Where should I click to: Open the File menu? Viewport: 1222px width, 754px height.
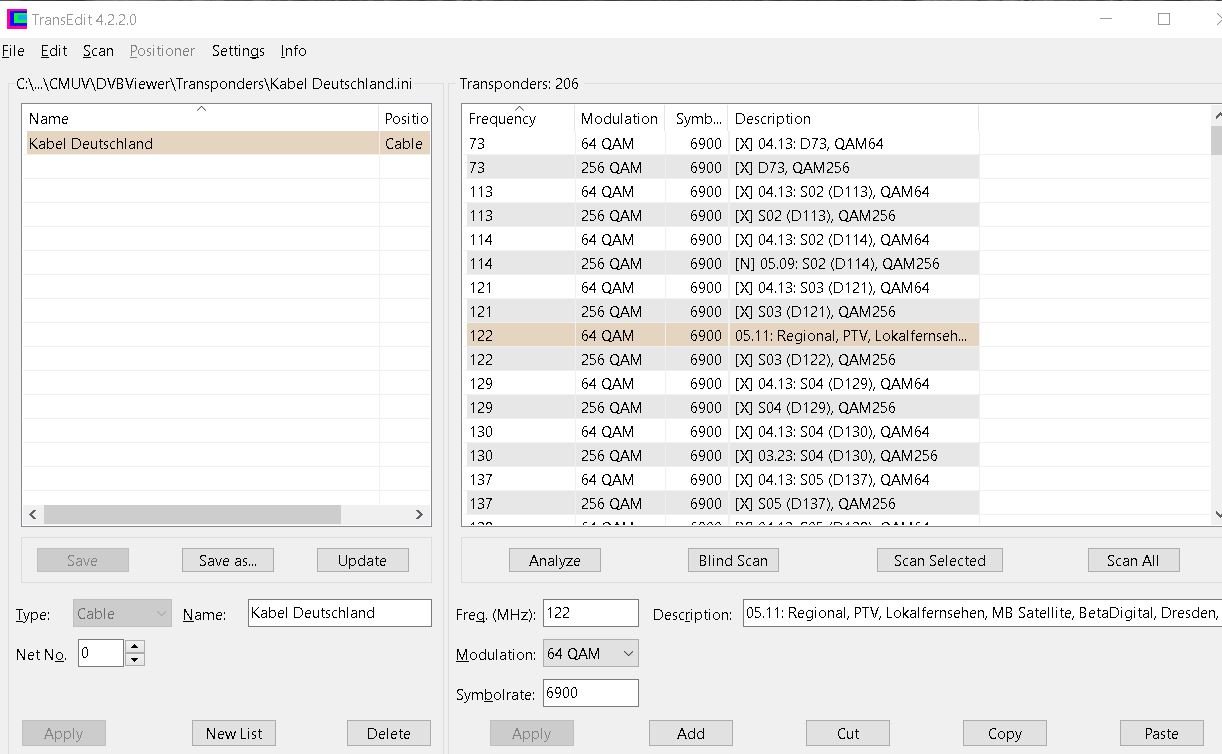point(13,51)
